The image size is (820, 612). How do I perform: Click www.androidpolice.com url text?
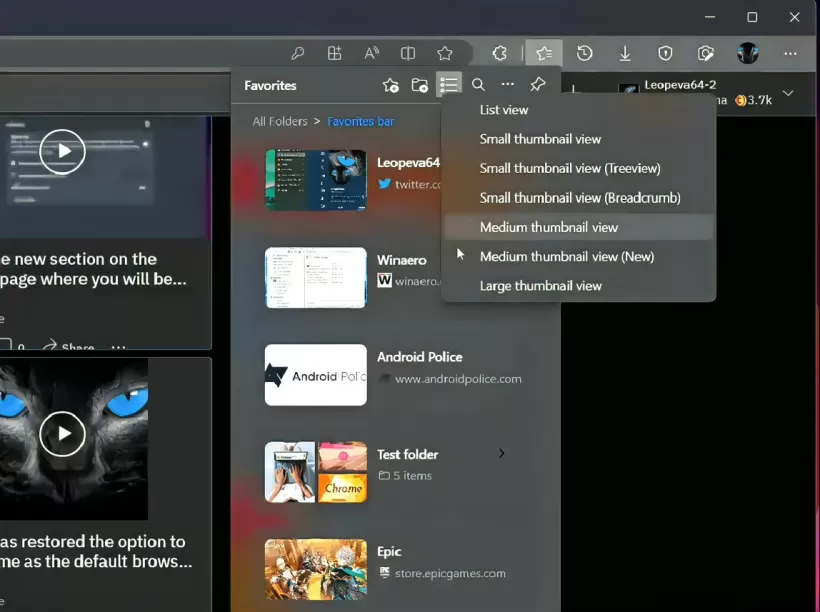pos(458,379)
